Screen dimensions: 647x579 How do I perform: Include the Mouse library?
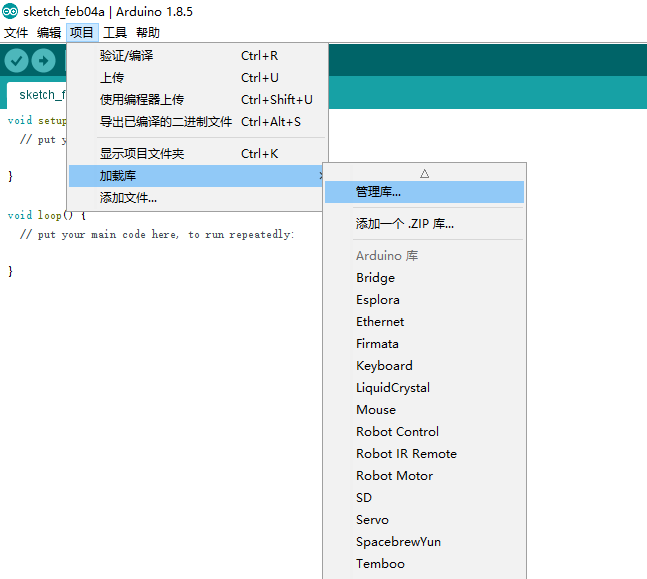[x=424, y=409]
